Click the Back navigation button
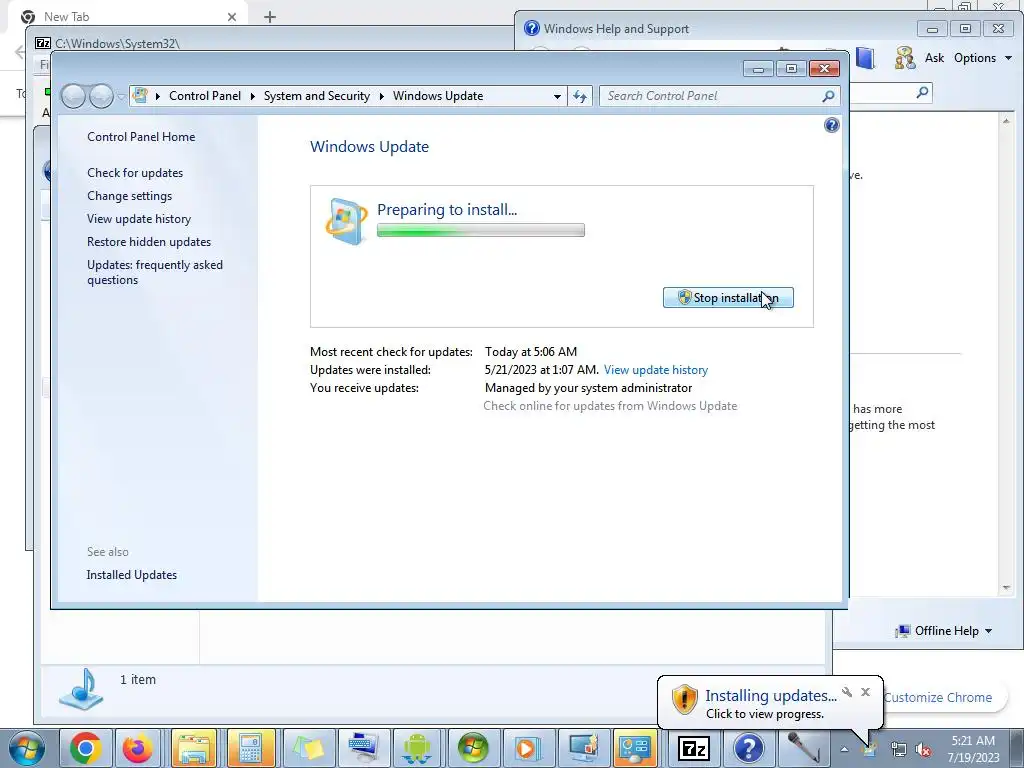 pos(73,97)
